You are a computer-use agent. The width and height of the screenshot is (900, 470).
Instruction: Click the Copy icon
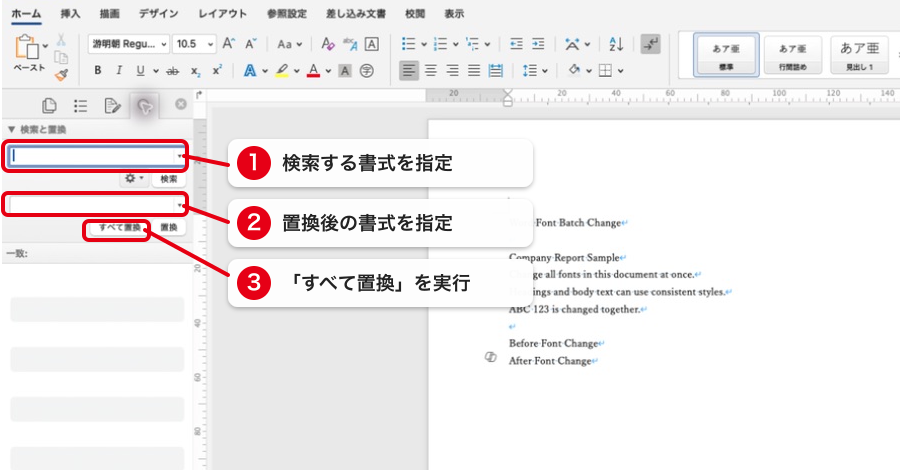pyautogui.click(x=61, y=57)
